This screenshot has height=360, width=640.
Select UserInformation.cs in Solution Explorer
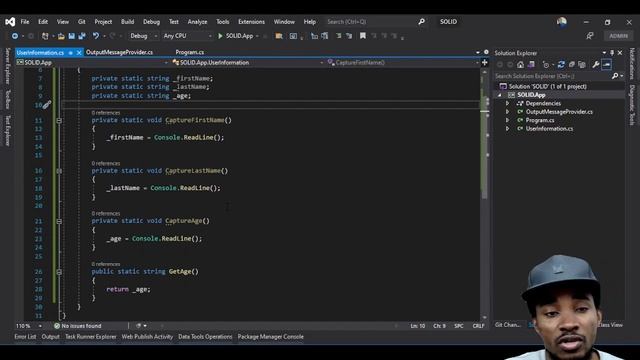click(549, 129)
